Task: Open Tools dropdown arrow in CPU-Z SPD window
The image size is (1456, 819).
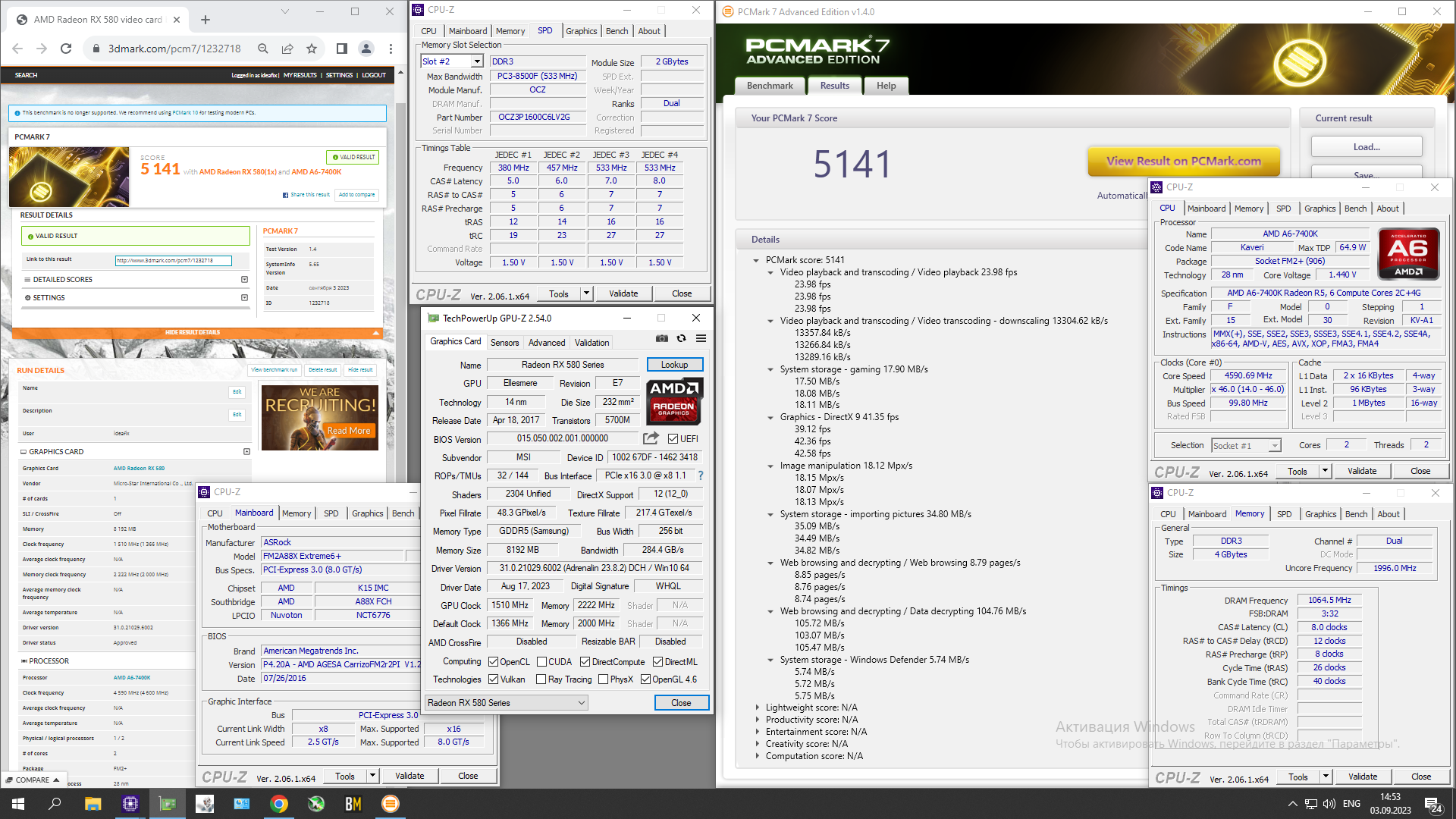Action: 586,293
